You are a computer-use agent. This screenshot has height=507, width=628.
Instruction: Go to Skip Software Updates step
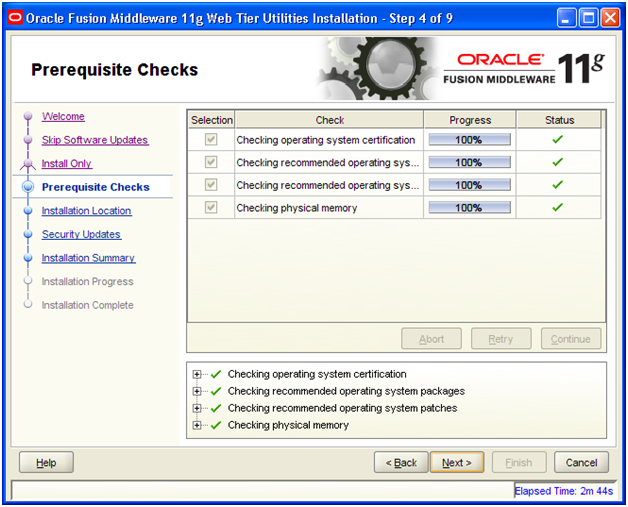point(95,140)
